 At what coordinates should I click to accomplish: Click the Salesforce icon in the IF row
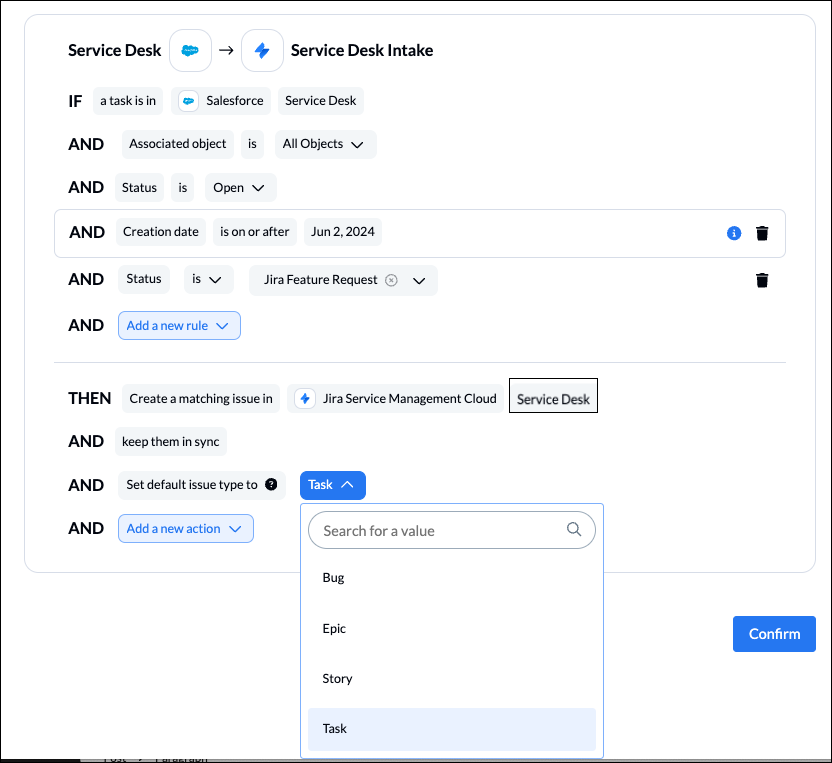click(188, 101)
